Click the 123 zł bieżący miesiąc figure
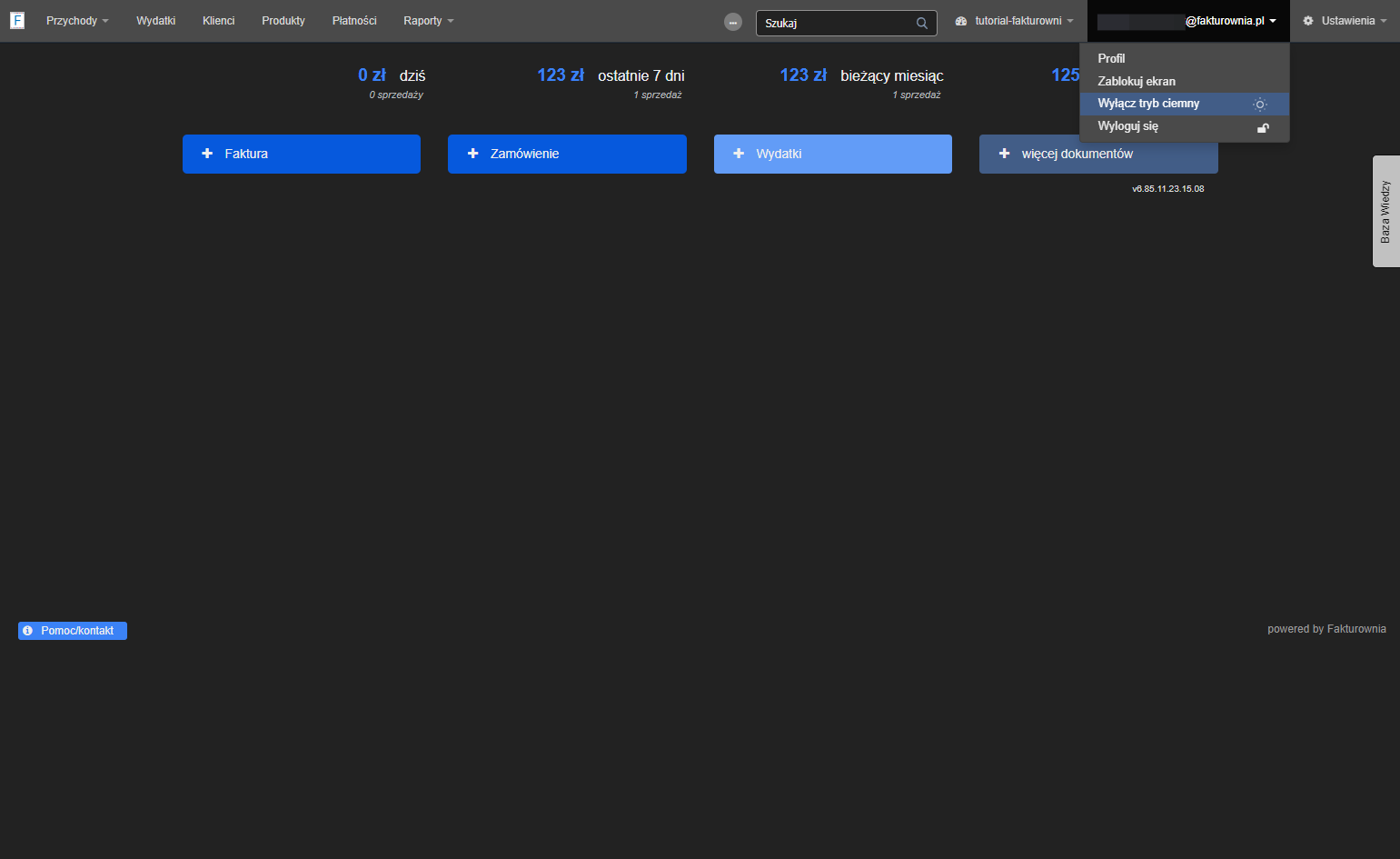The image size is (1400, 859). pos(861,75)
